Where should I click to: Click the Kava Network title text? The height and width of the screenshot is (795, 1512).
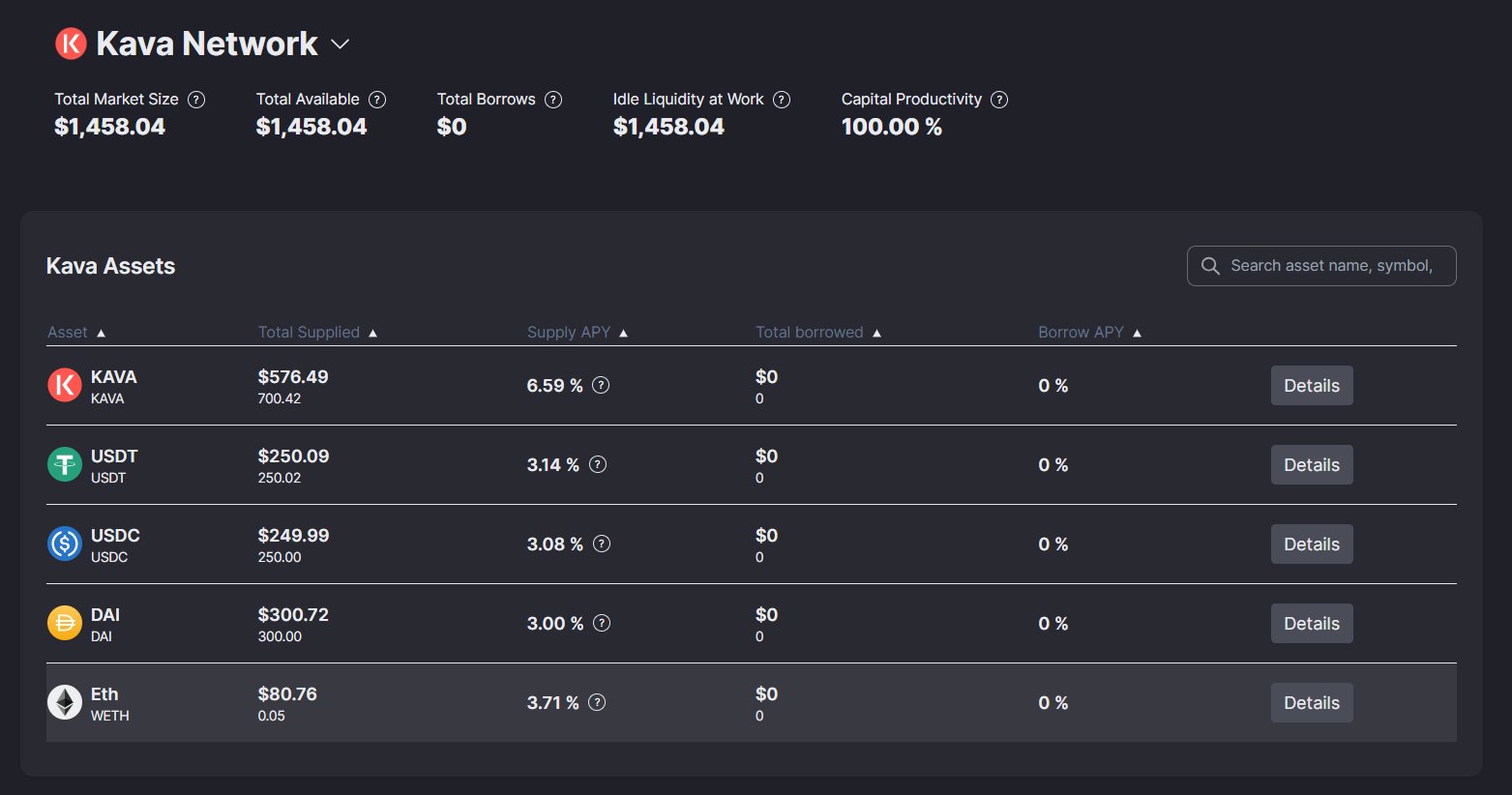tap(207, 44)
